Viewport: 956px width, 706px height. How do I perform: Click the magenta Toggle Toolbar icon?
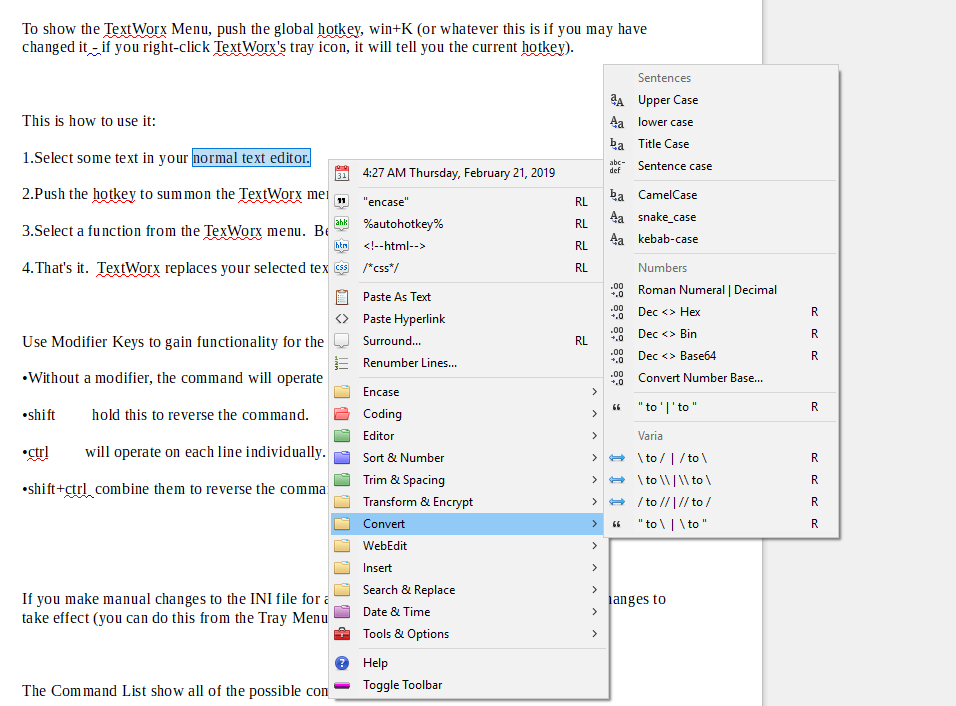coord(342,685)
